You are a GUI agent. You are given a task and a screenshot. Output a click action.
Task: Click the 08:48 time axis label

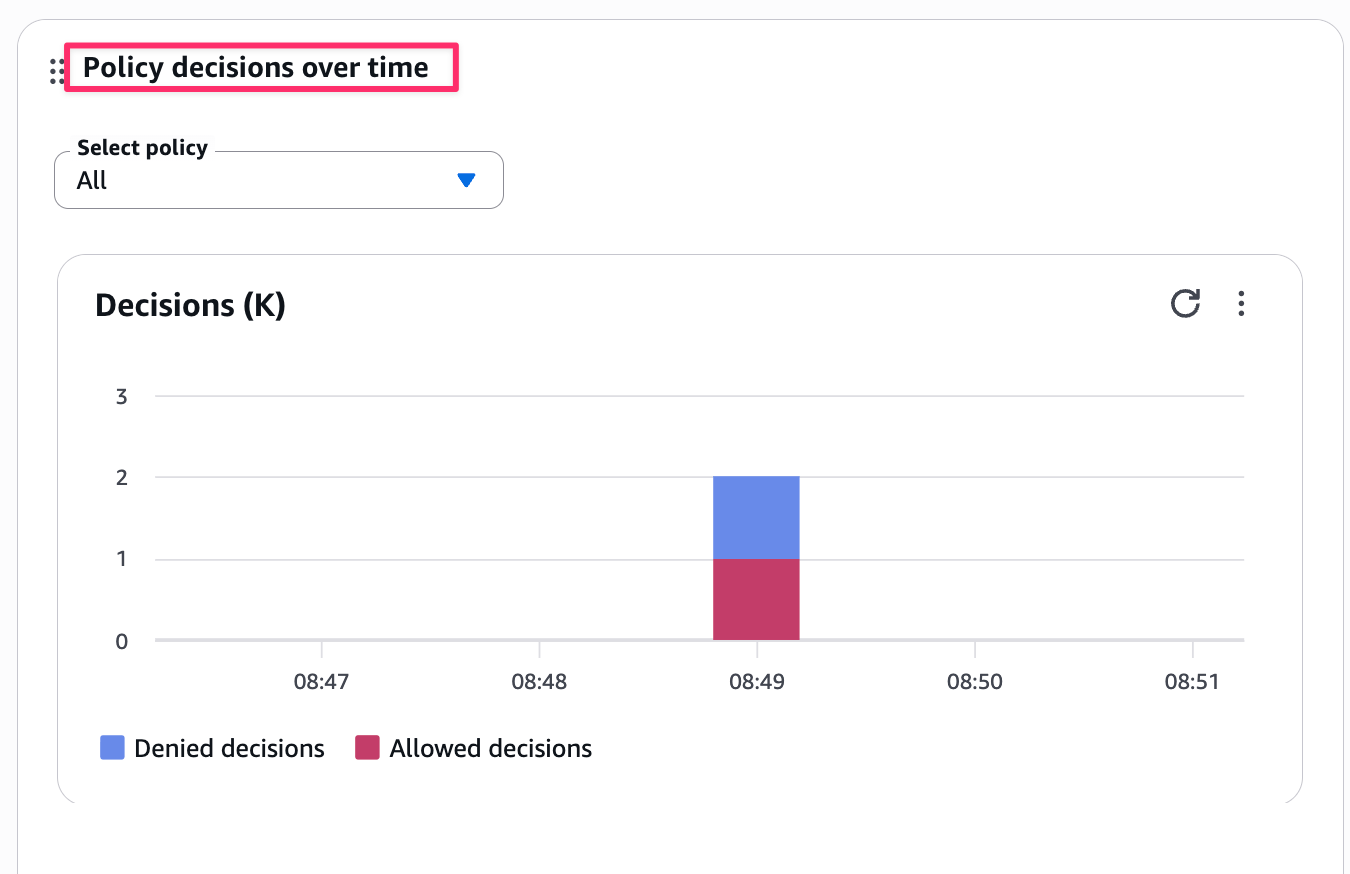(x=539, y=682)
